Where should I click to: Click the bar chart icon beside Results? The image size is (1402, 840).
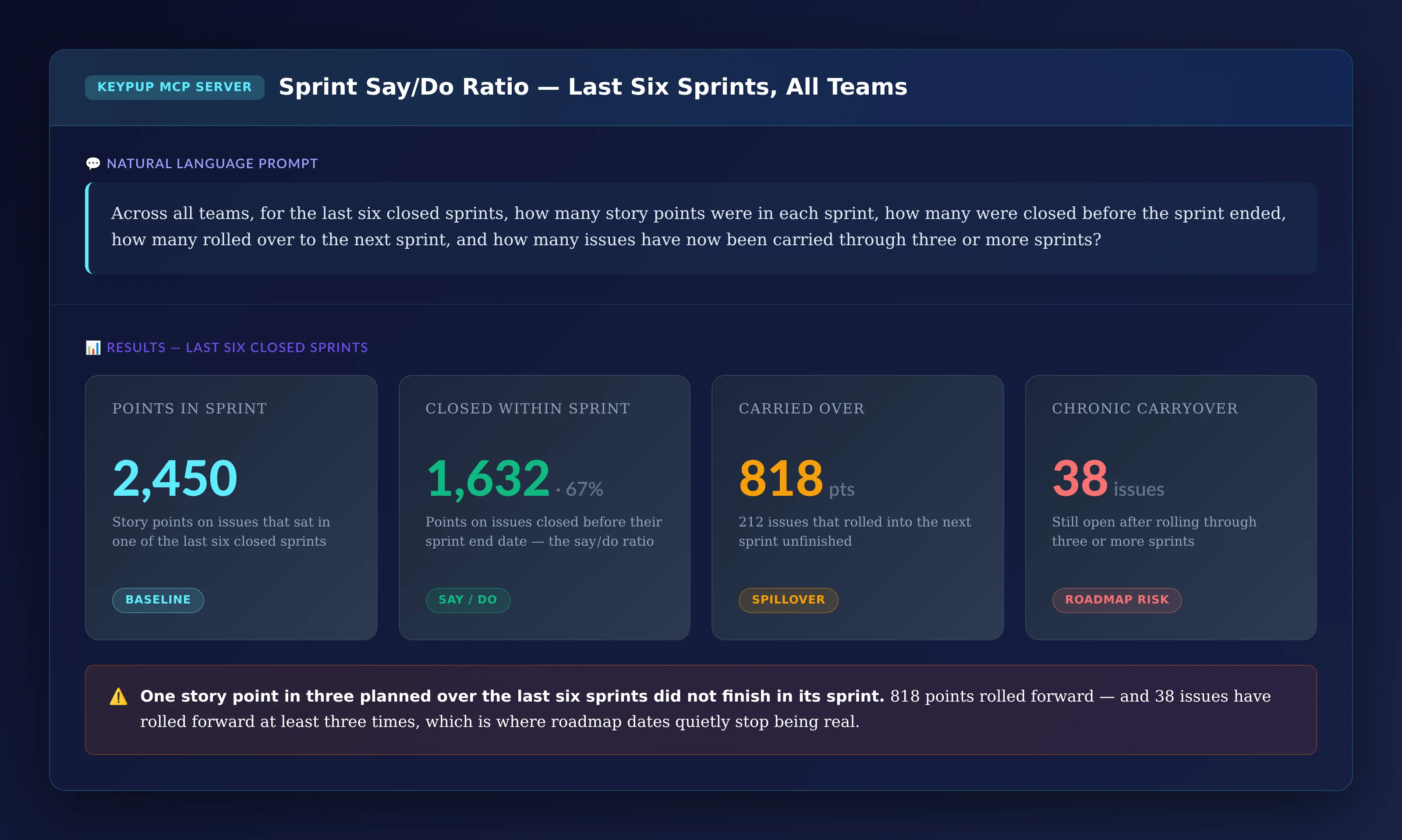click(x=93, y=348)
